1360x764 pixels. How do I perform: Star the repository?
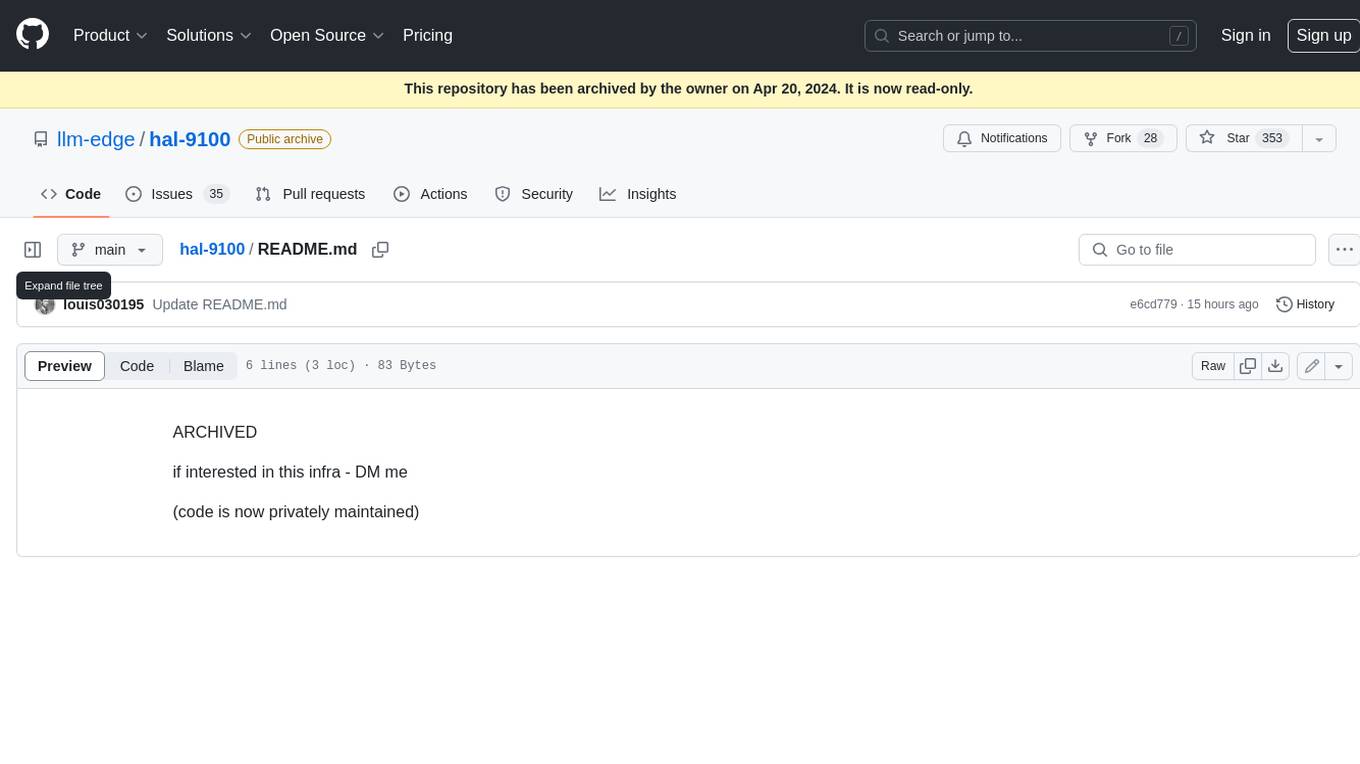coord(1243,138)
